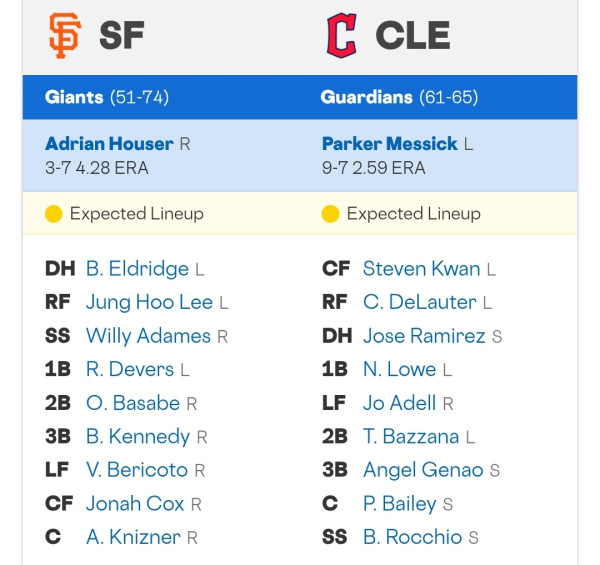Open A. Knizner catcher link
600x565 pixels.
(133, 537)
